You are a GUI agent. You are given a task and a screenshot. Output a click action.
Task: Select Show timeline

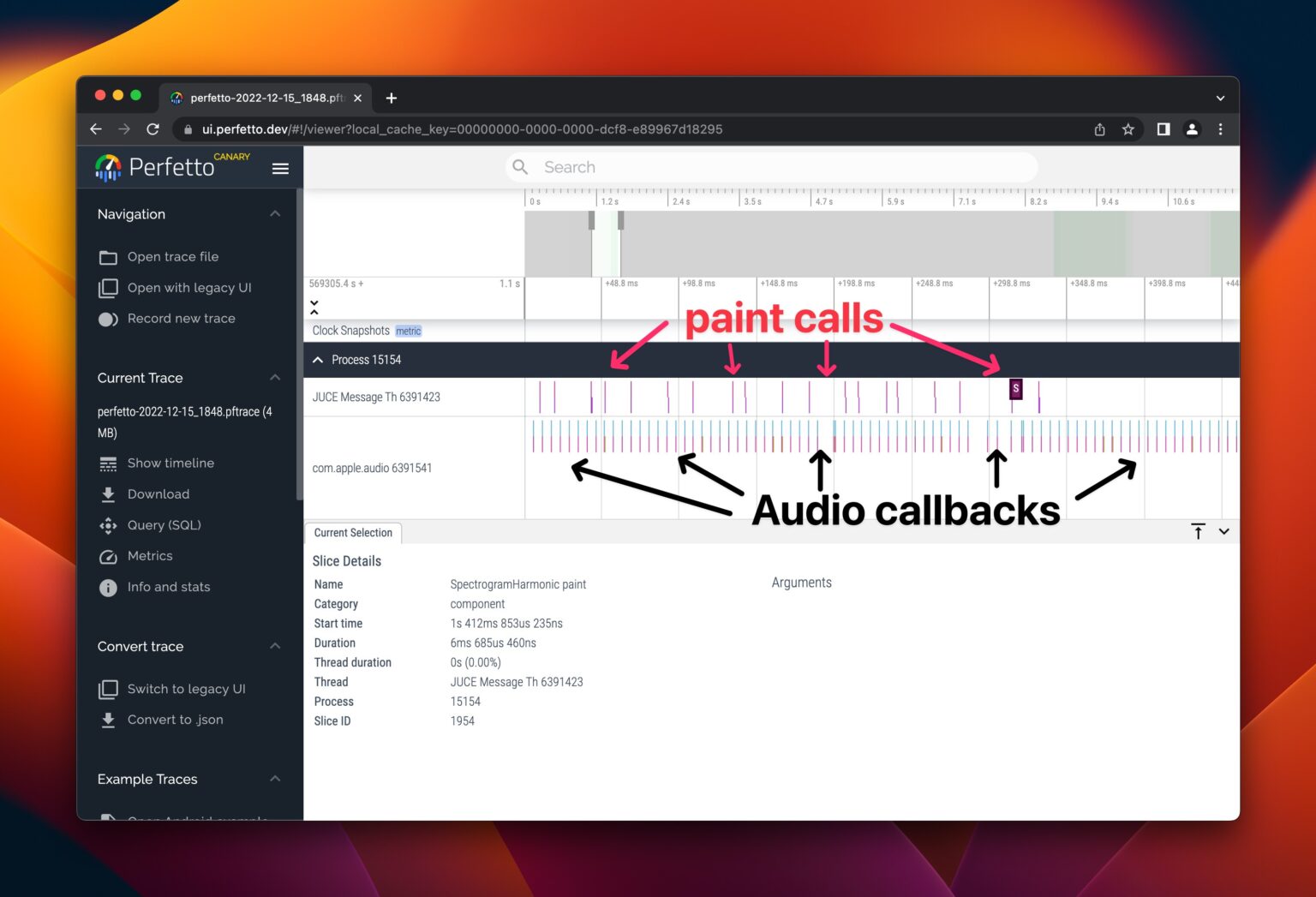tap(170, 463)
